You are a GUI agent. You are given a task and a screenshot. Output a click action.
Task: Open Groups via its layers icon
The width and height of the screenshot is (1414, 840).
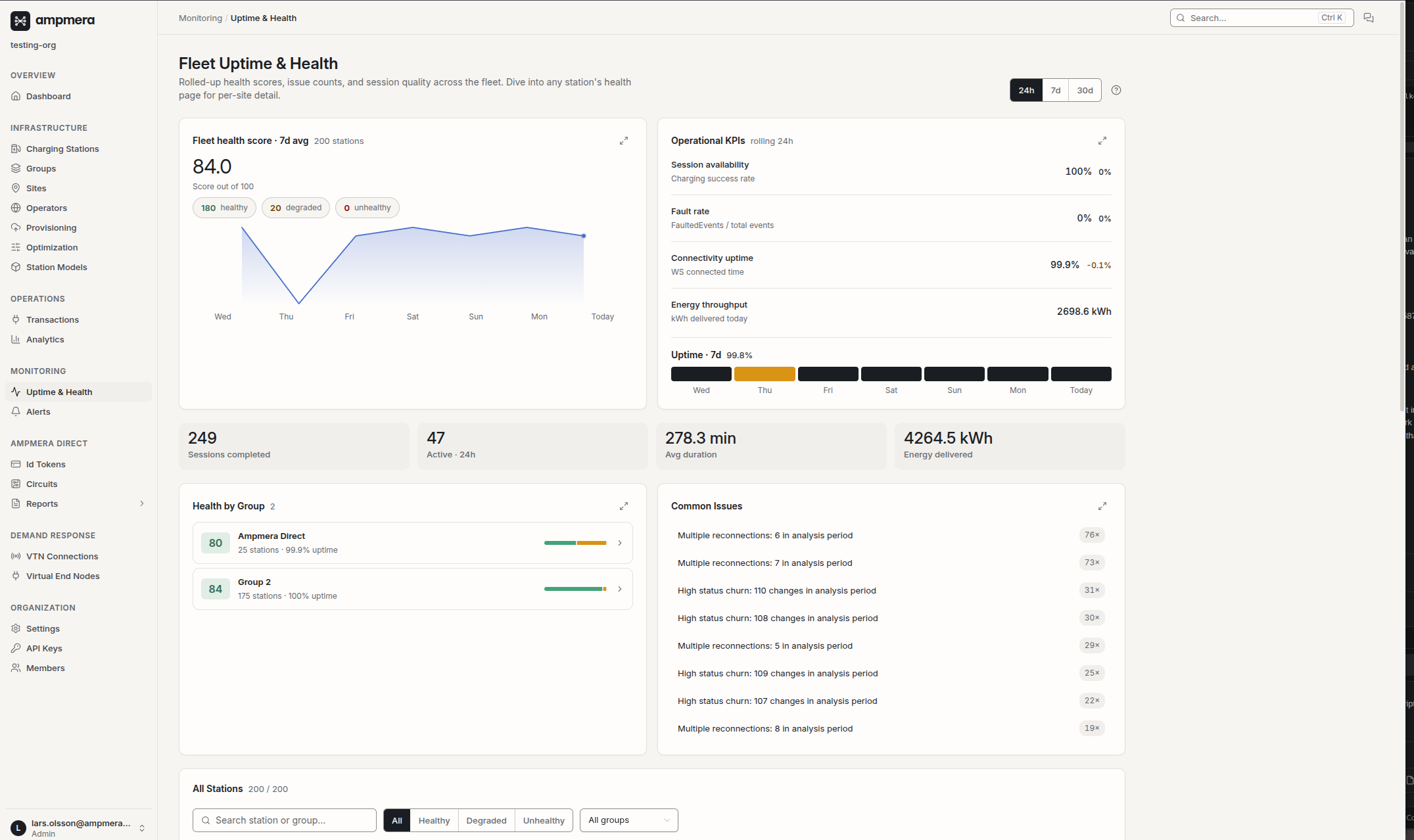[x=16, y=168]
